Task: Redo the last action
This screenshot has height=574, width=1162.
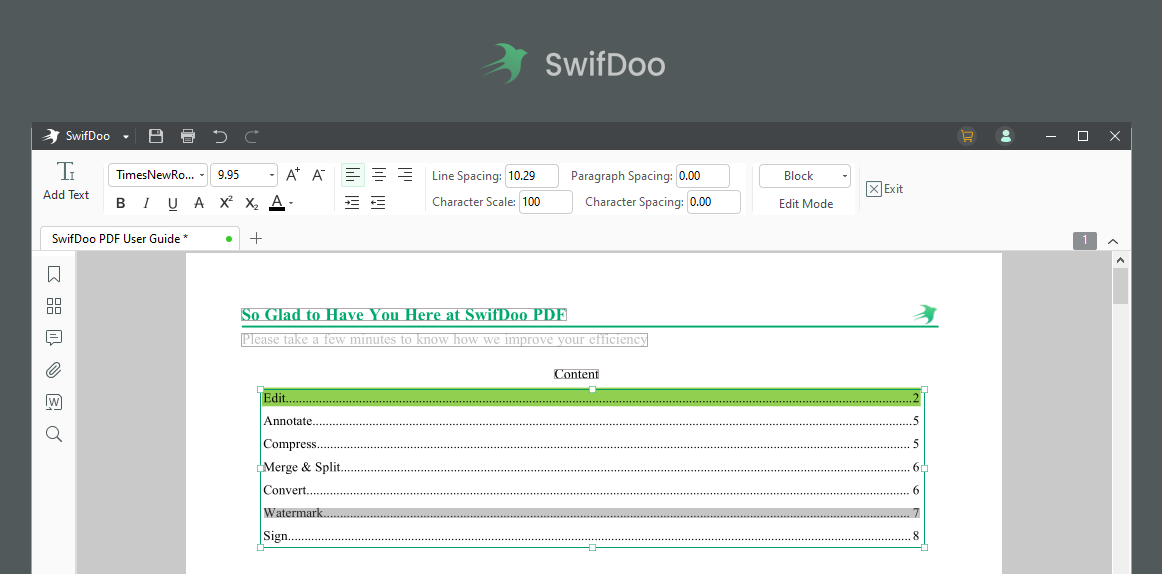Action: click(252, 136)
